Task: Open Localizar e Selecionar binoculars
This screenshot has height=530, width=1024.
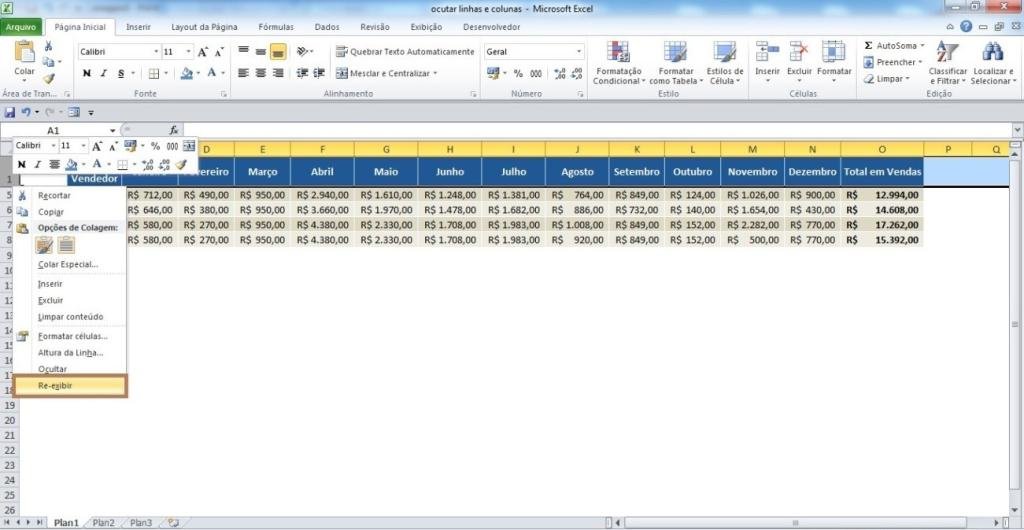Action: coord(991,53)
